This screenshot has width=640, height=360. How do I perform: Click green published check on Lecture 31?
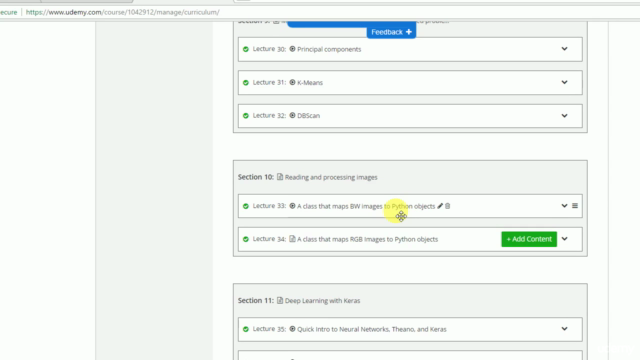[246, 82]
